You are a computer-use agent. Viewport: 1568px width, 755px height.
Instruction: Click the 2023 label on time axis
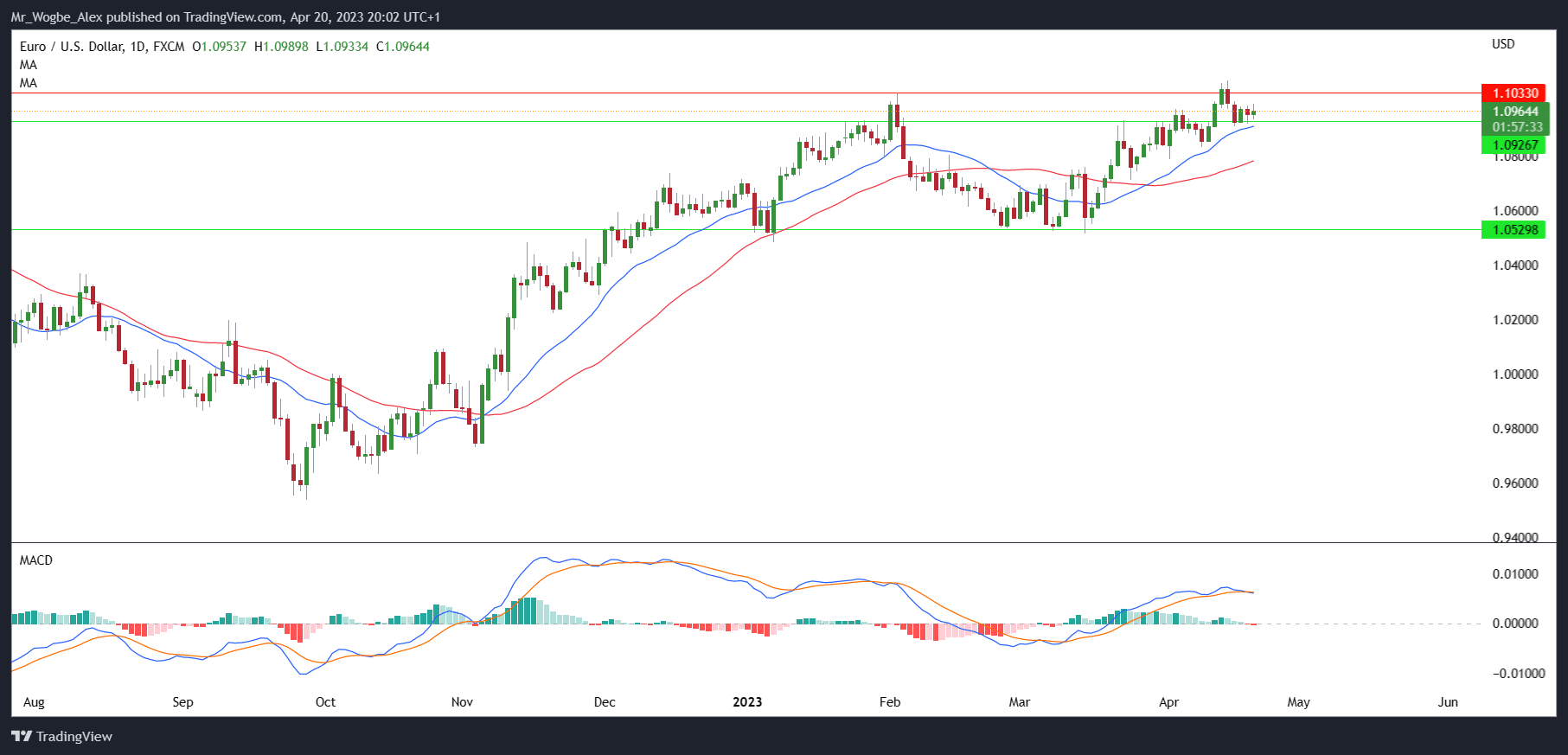[747, 702]
